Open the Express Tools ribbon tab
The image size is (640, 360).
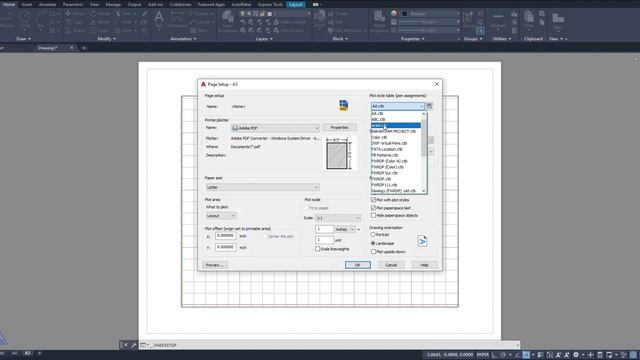point(270,4)
